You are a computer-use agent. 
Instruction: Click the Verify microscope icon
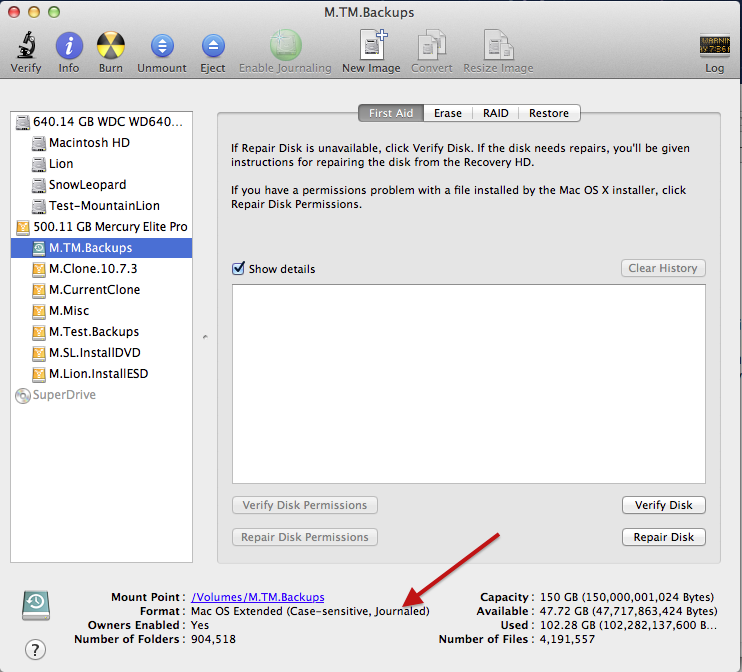(26, 45)
